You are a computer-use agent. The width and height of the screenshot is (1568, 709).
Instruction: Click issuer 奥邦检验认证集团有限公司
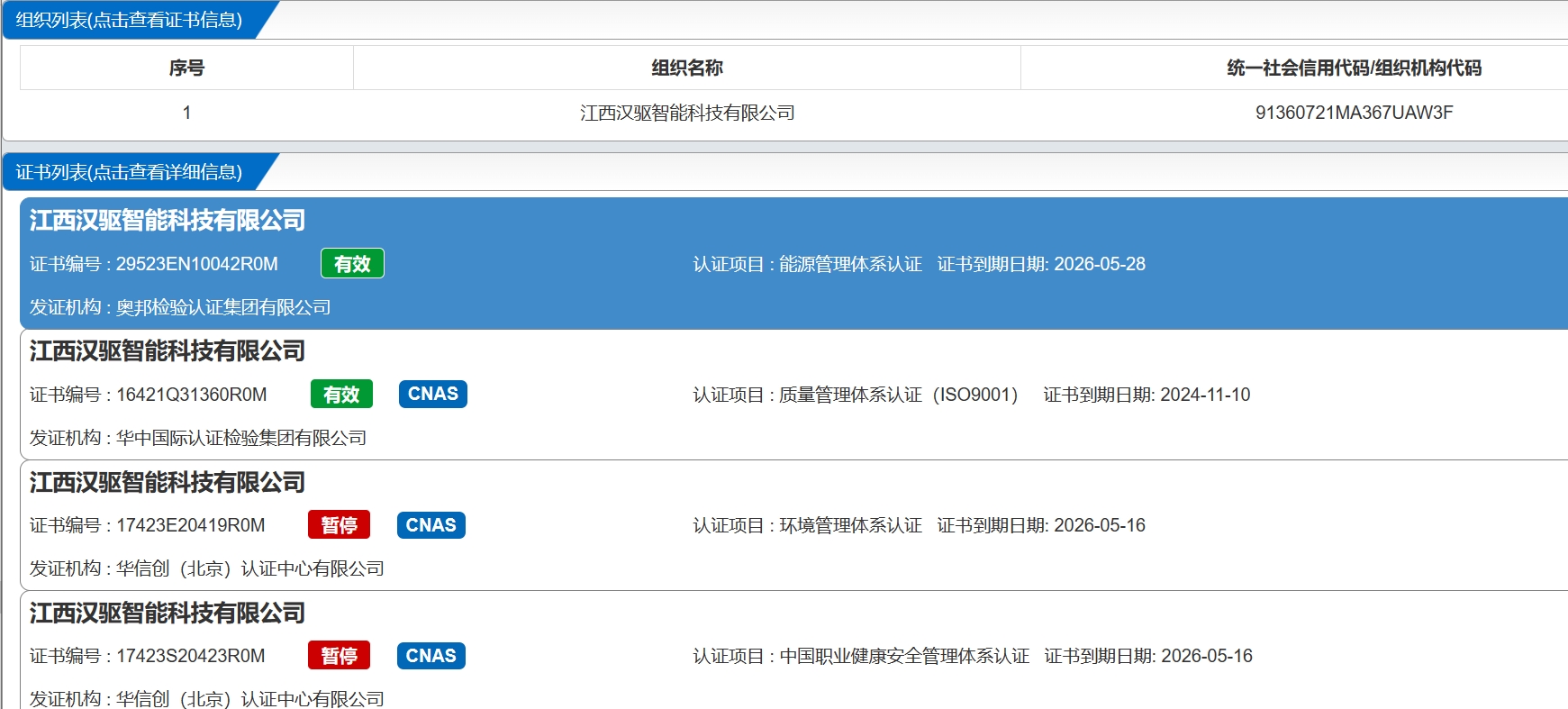223,307
